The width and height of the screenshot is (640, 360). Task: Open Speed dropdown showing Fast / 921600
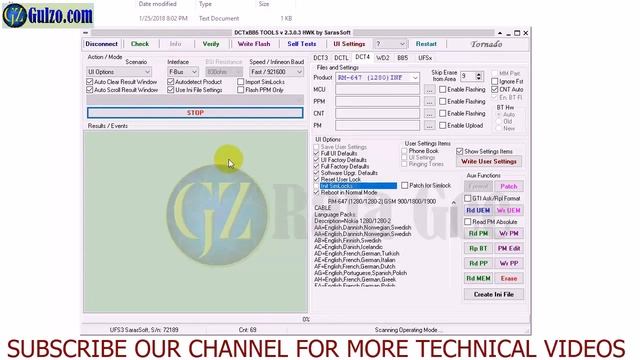tap(276, 72)
